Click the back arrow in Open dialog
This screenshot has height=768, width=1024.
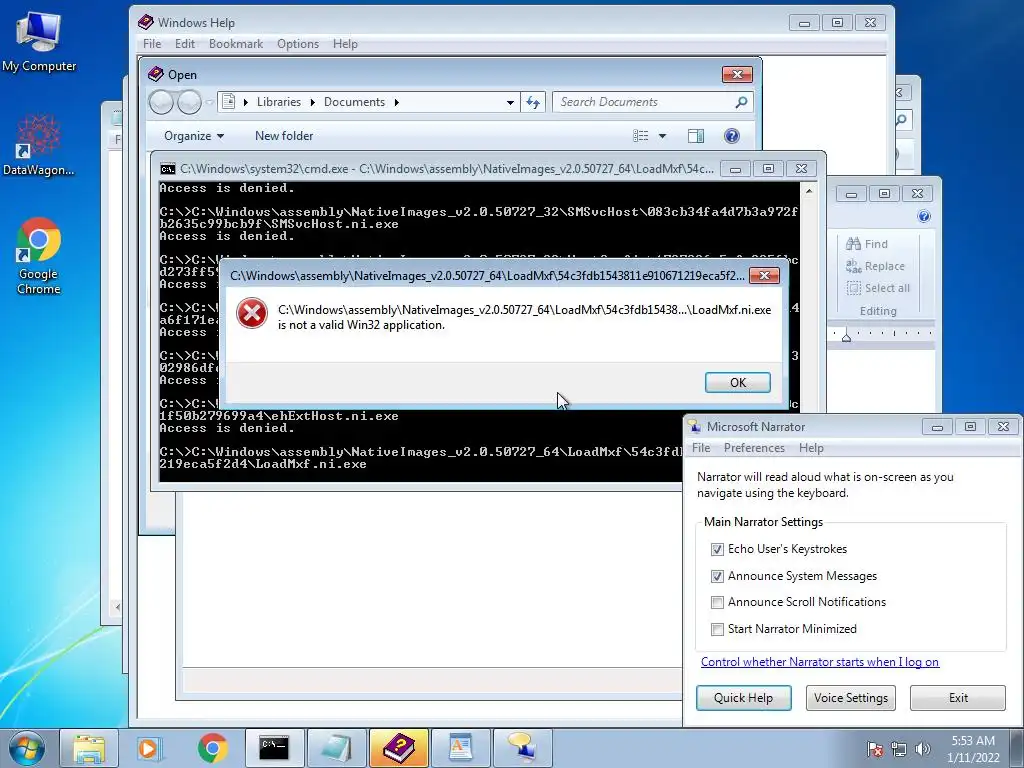click(x=161, y=102)
